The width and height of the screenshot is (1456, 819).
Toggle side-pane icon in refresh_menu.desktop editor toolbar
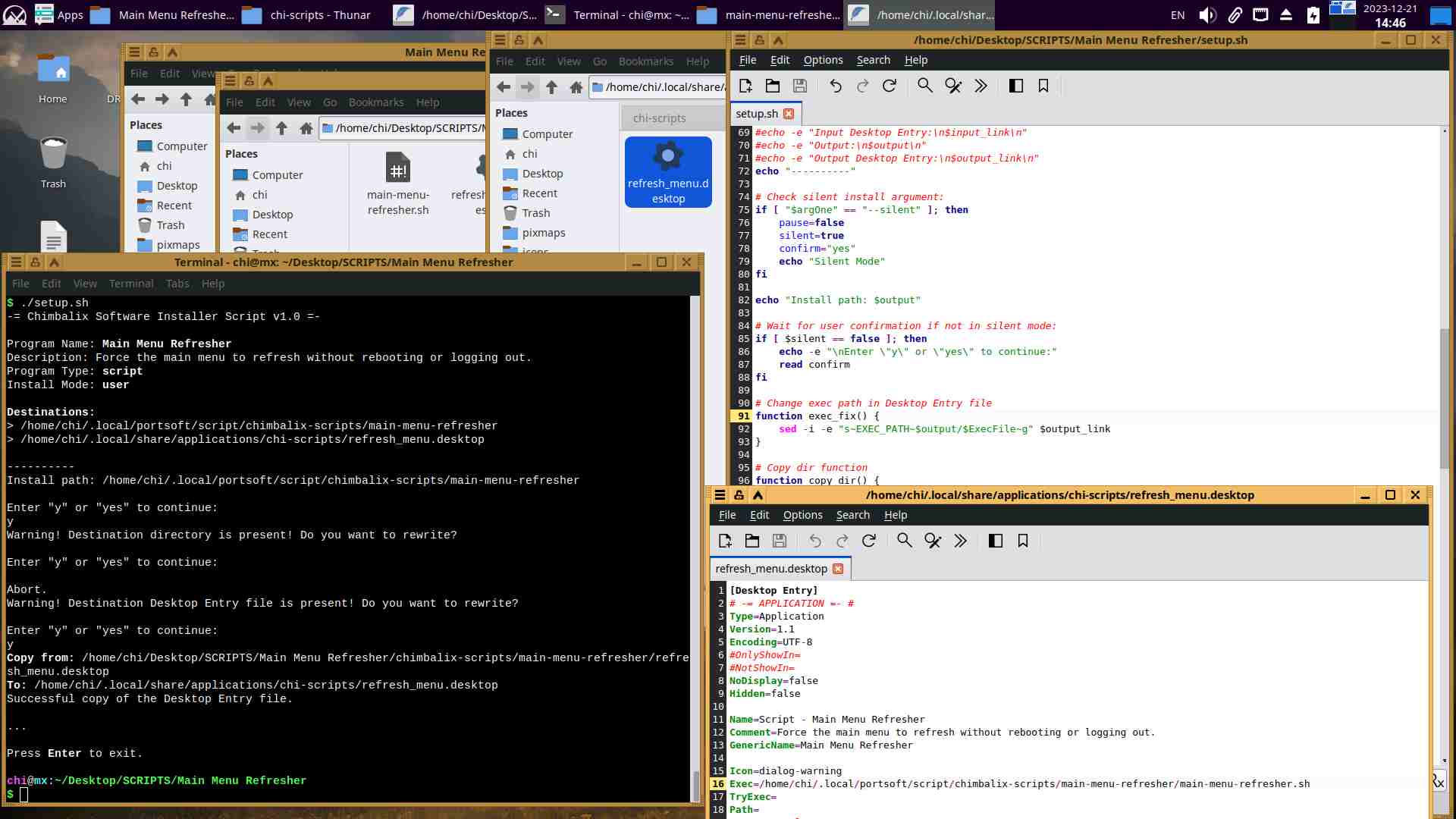(x=996, y=541)
